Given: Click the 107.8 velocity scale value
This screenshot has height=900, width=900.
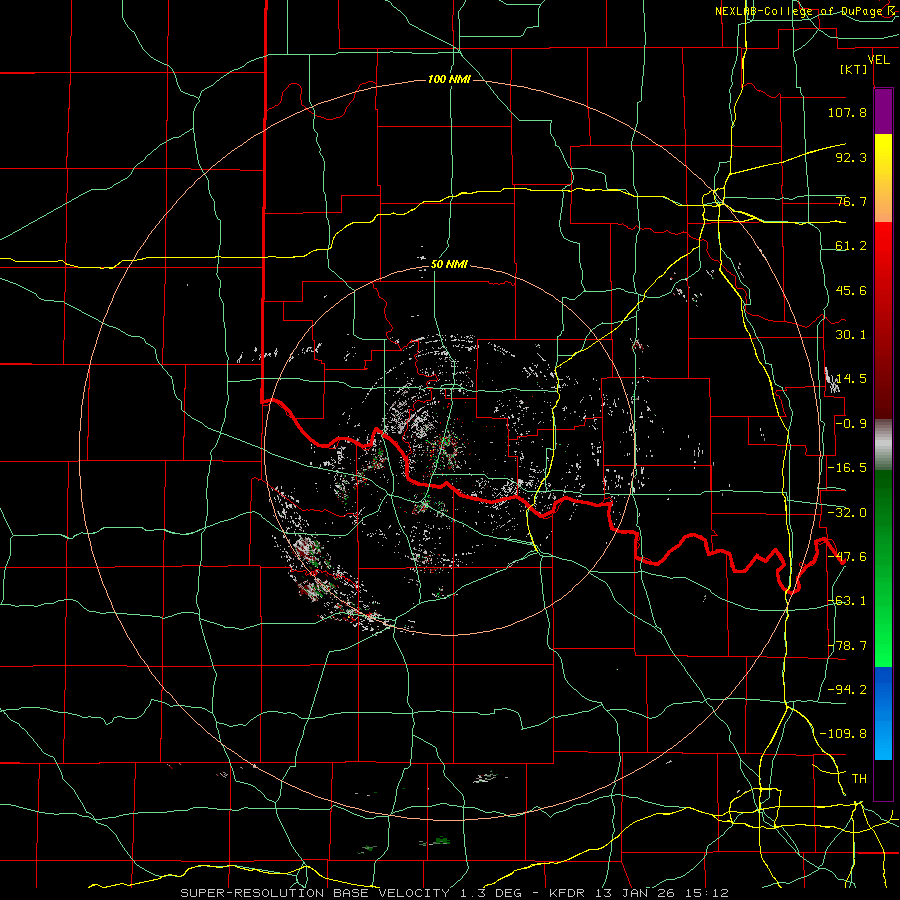Looking at the screenshot, I should (x=847, y=112).
